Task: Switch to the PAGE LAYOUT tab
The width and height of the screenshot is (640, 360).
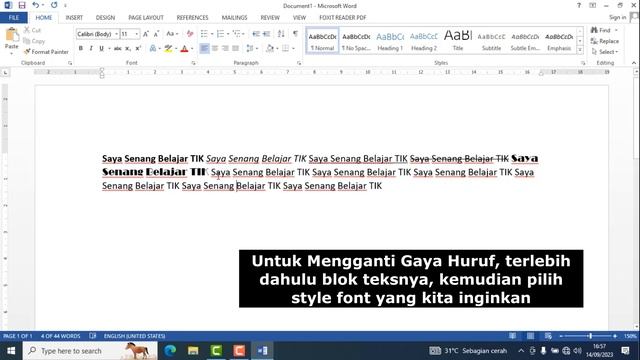Action: (x=146, y=18)
